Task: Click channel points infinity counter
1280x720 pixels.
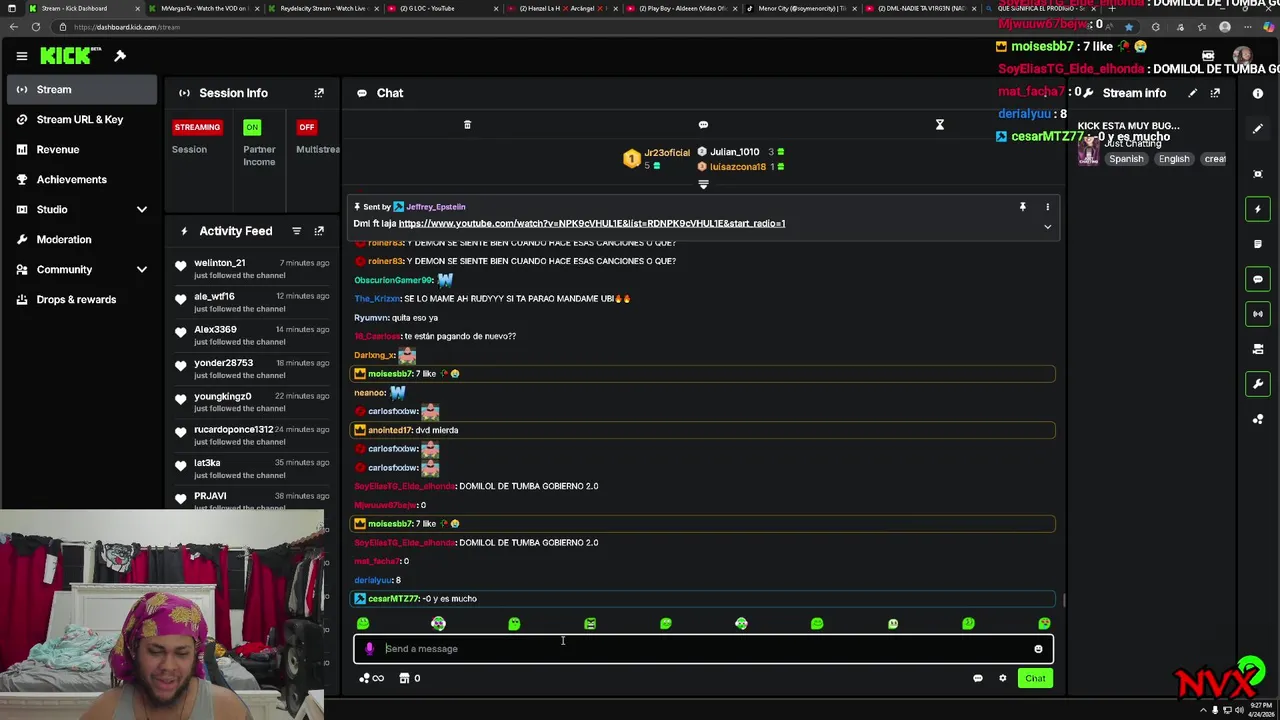Action: (x=371, y=679)
